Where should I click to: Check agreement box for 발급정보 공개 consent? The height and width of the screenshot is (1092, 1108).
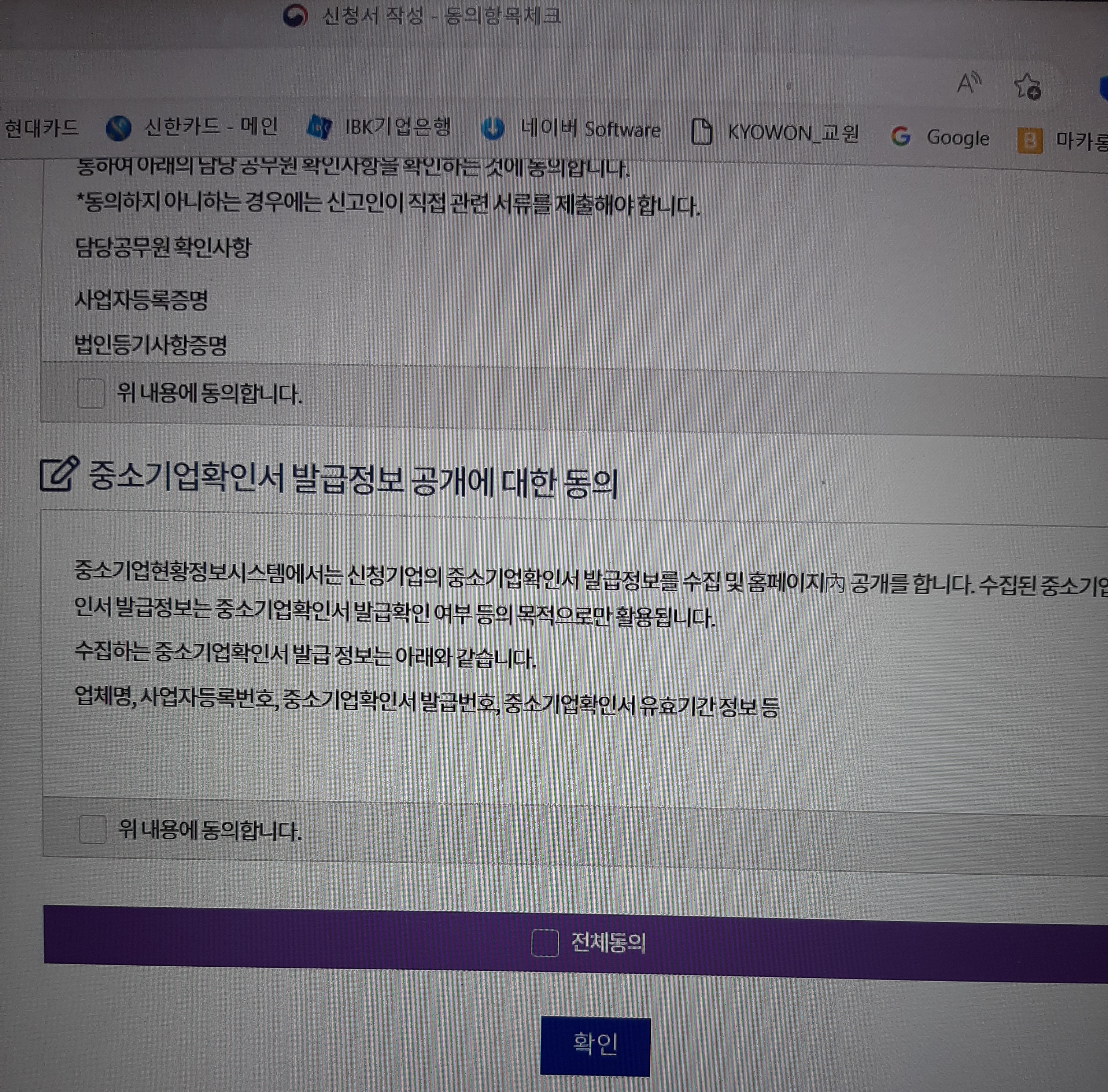(92, 829)
